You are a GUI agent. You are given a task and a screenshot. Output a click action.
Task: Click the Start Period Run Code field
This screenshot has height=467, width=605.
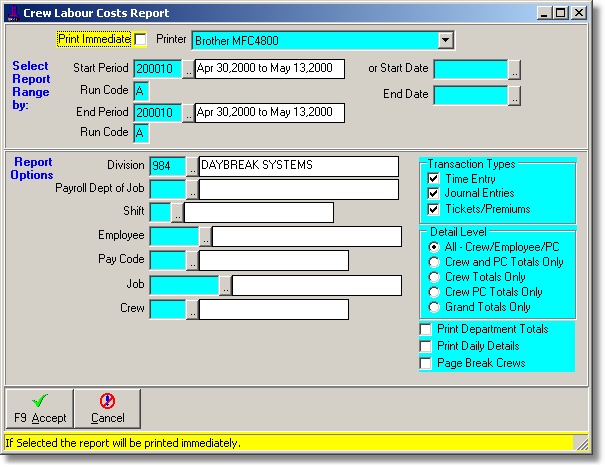pos(141,91)
